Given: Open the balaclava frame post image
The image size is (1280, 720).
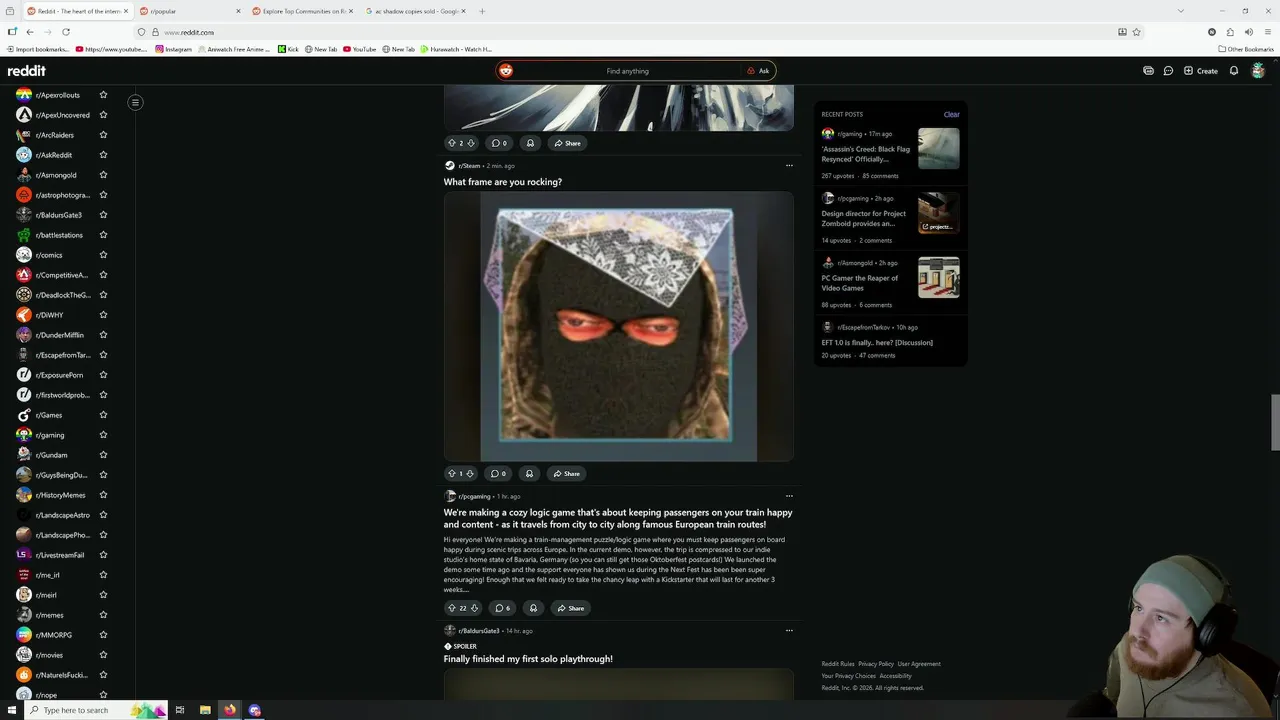Looking at the screenshot, I should pyautogui.click(x=618, y=327).
